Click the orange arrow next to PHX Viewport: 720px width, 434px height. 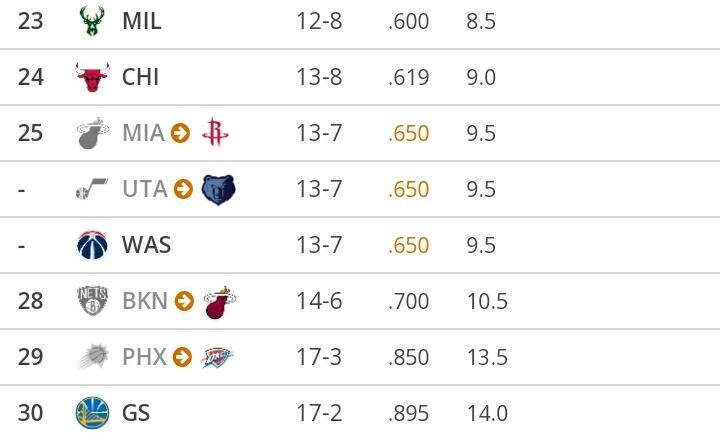tap(183, 357)
